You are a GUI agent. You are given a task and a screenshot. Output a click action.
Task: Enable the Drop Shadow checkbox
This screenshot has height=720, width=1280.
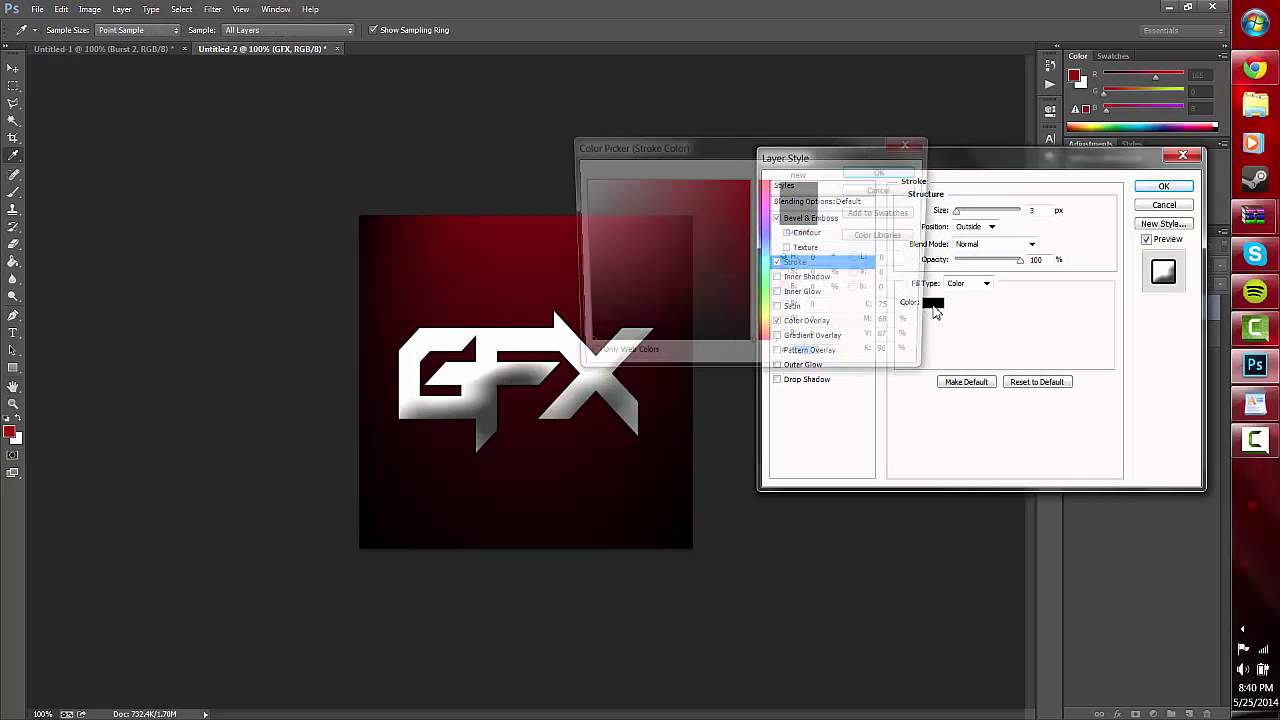pos(777,380)
